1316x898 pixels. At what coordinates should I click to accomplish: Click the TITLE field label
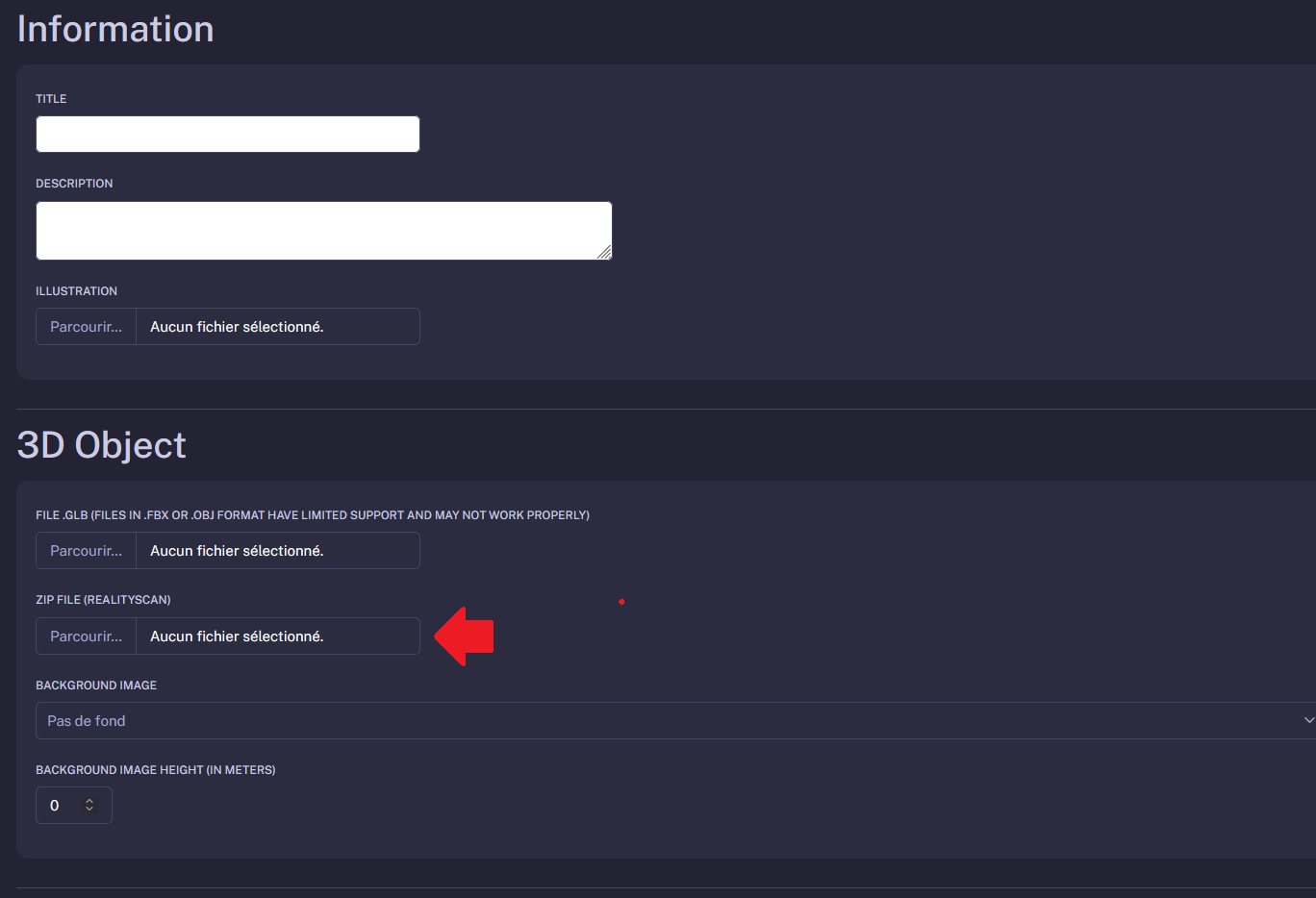(51, 99)
